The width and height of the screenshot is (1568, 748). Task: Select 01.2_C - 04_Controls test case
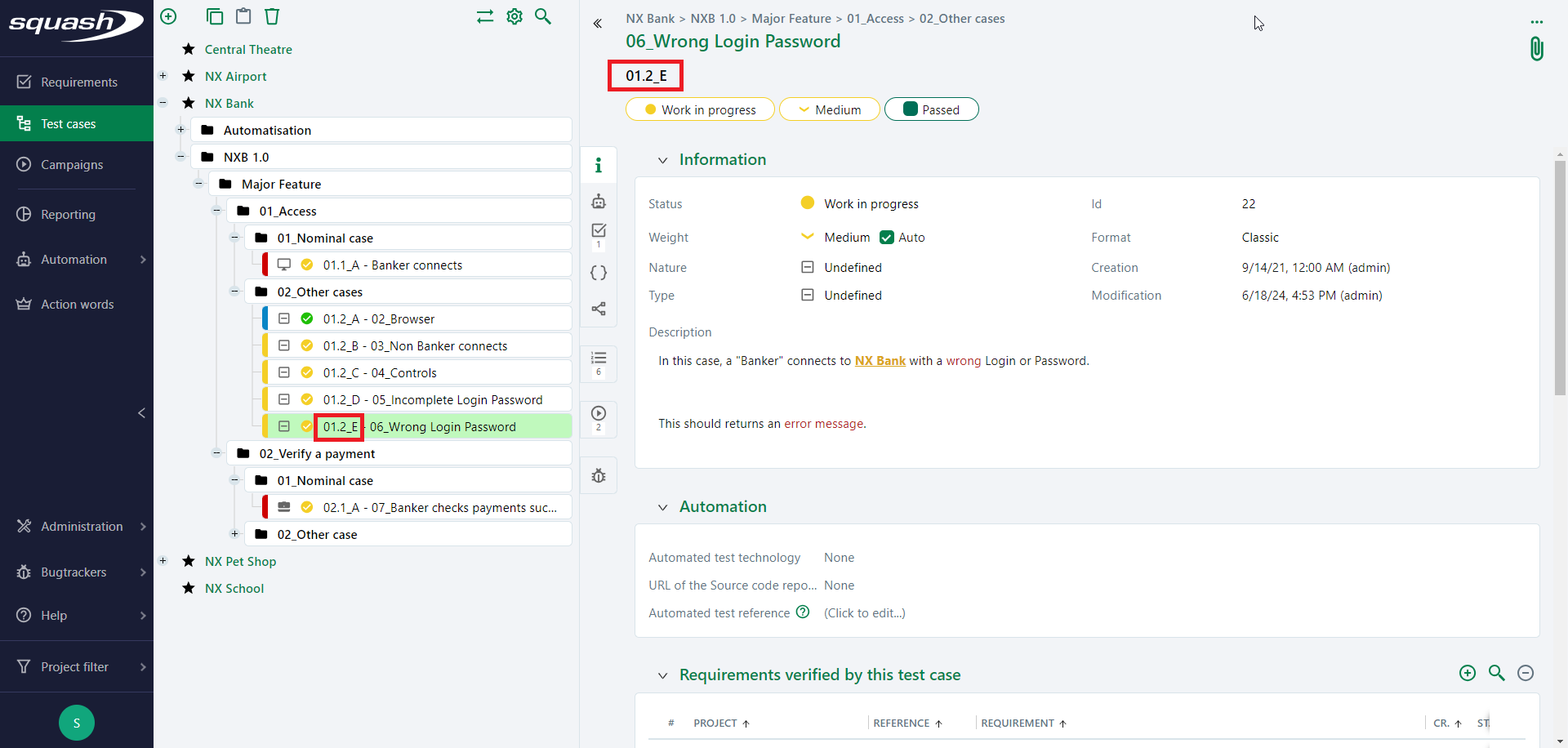tap(380, 373)
